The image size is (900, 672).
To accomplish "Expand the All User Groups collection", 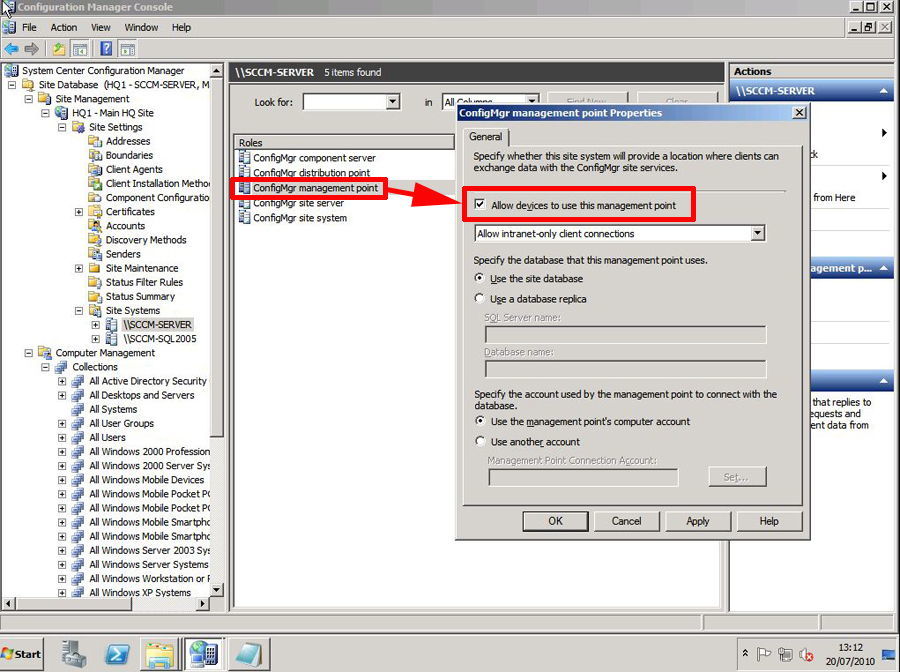I will [x=62, y=424].
